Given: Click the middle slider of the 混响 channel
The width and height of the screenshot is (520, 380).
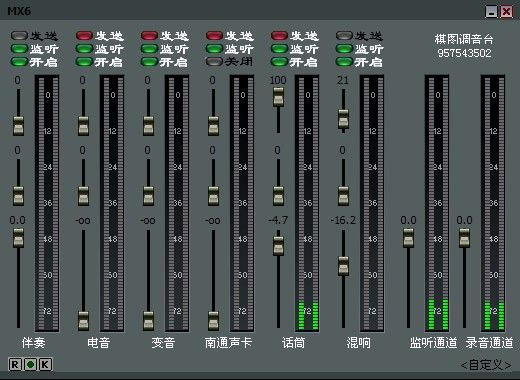Looking at the screenshot, I should tap(343, 196).
